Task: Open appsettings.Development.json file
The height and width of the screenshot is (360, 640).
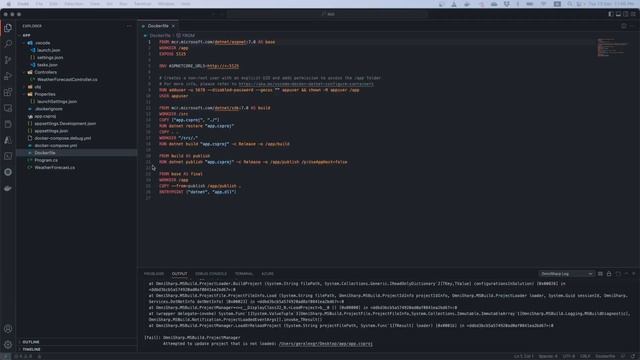Action: coord(65,124)
